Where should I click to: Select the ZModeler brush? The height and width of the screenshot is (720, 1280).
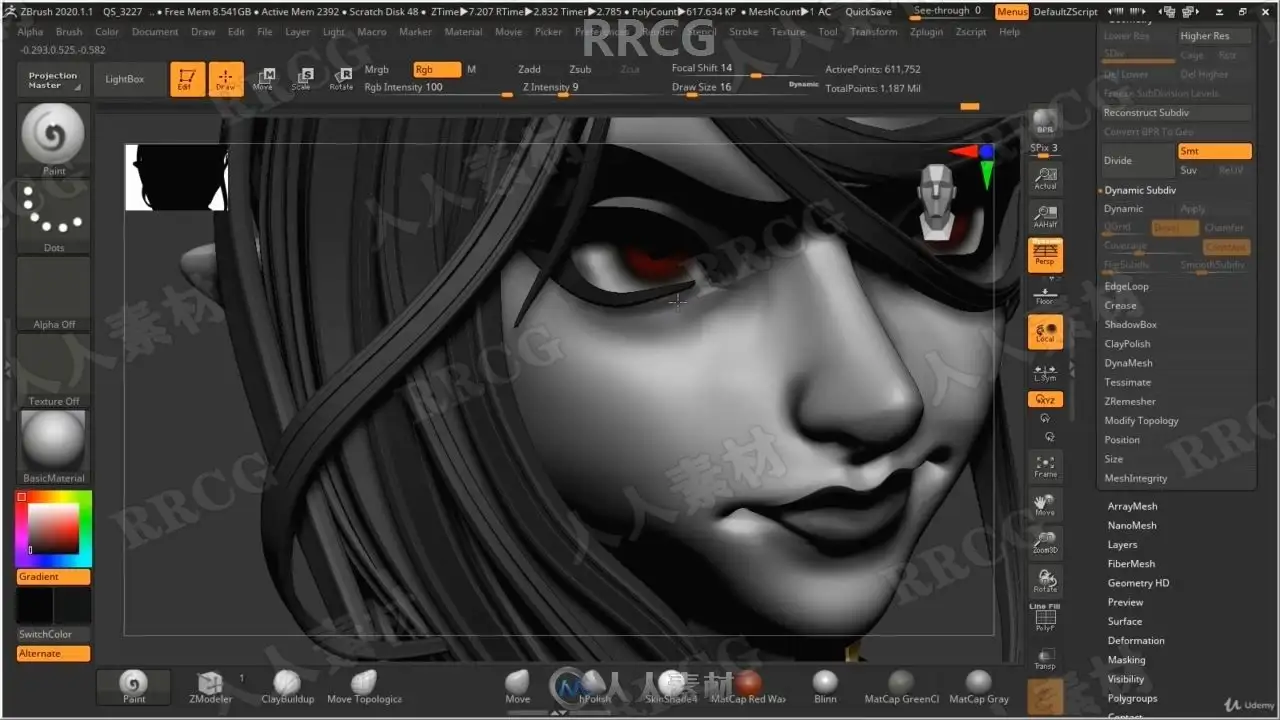210,687
